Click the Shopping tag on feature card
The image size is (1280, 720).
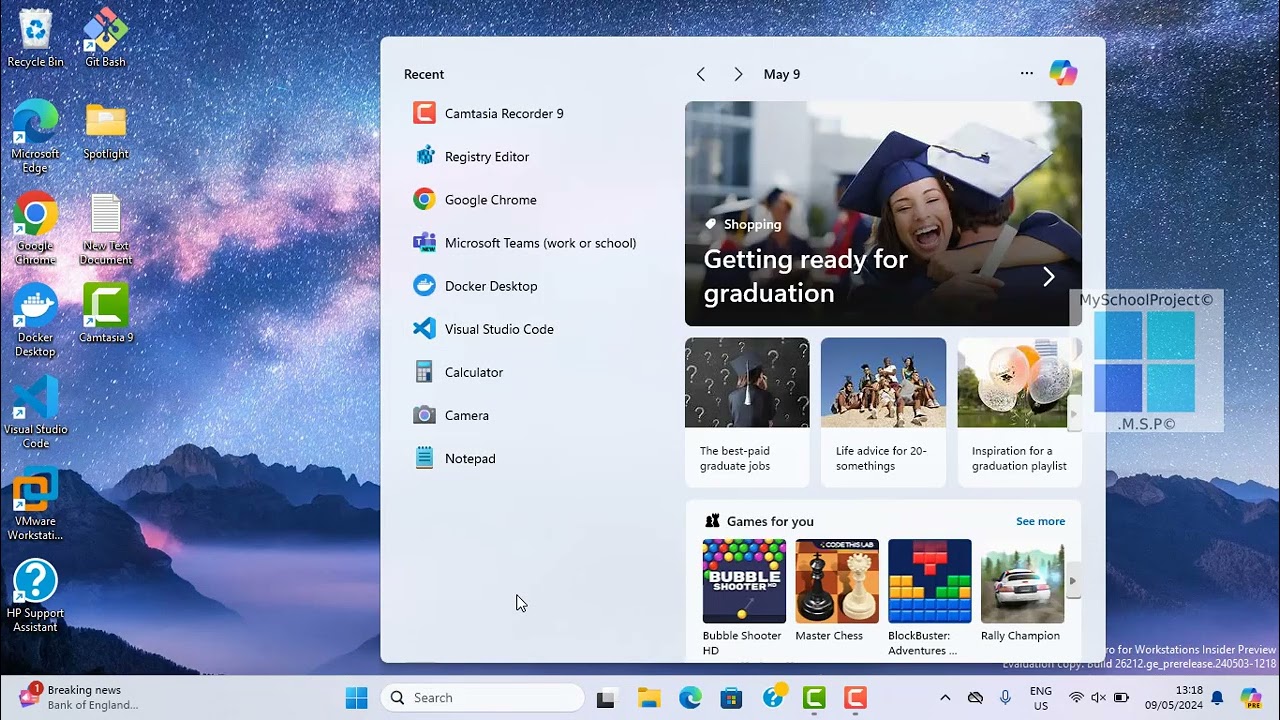(x=743, y=224)
